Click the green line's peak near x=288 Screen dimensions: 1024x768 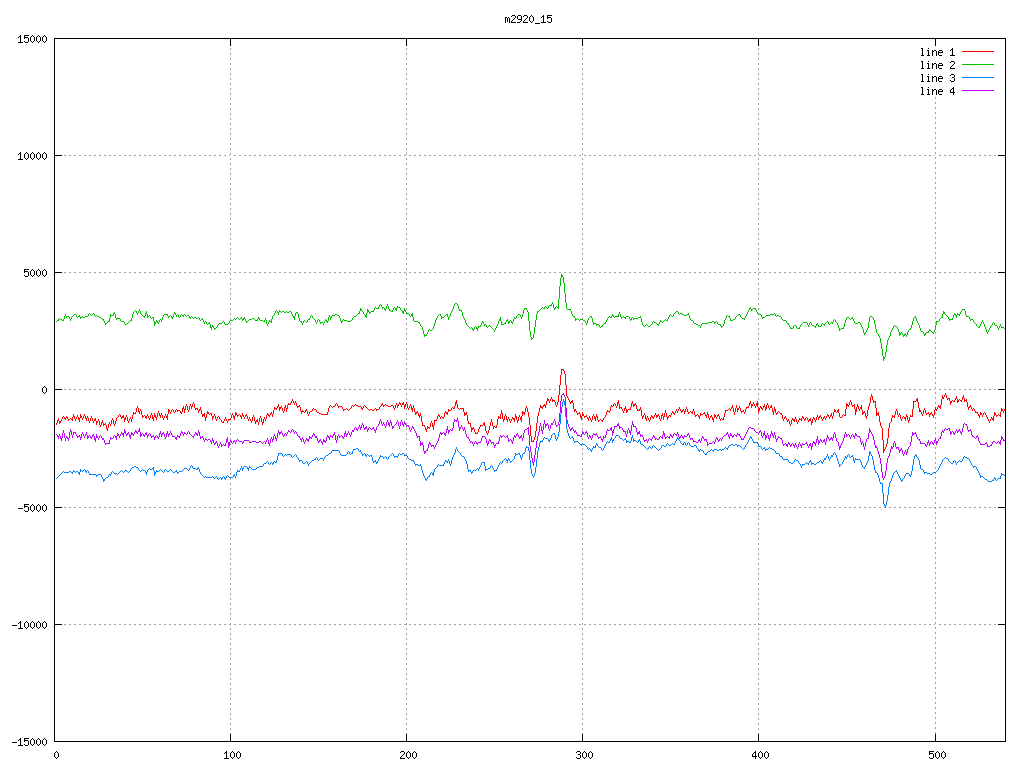tap(562, 276)
